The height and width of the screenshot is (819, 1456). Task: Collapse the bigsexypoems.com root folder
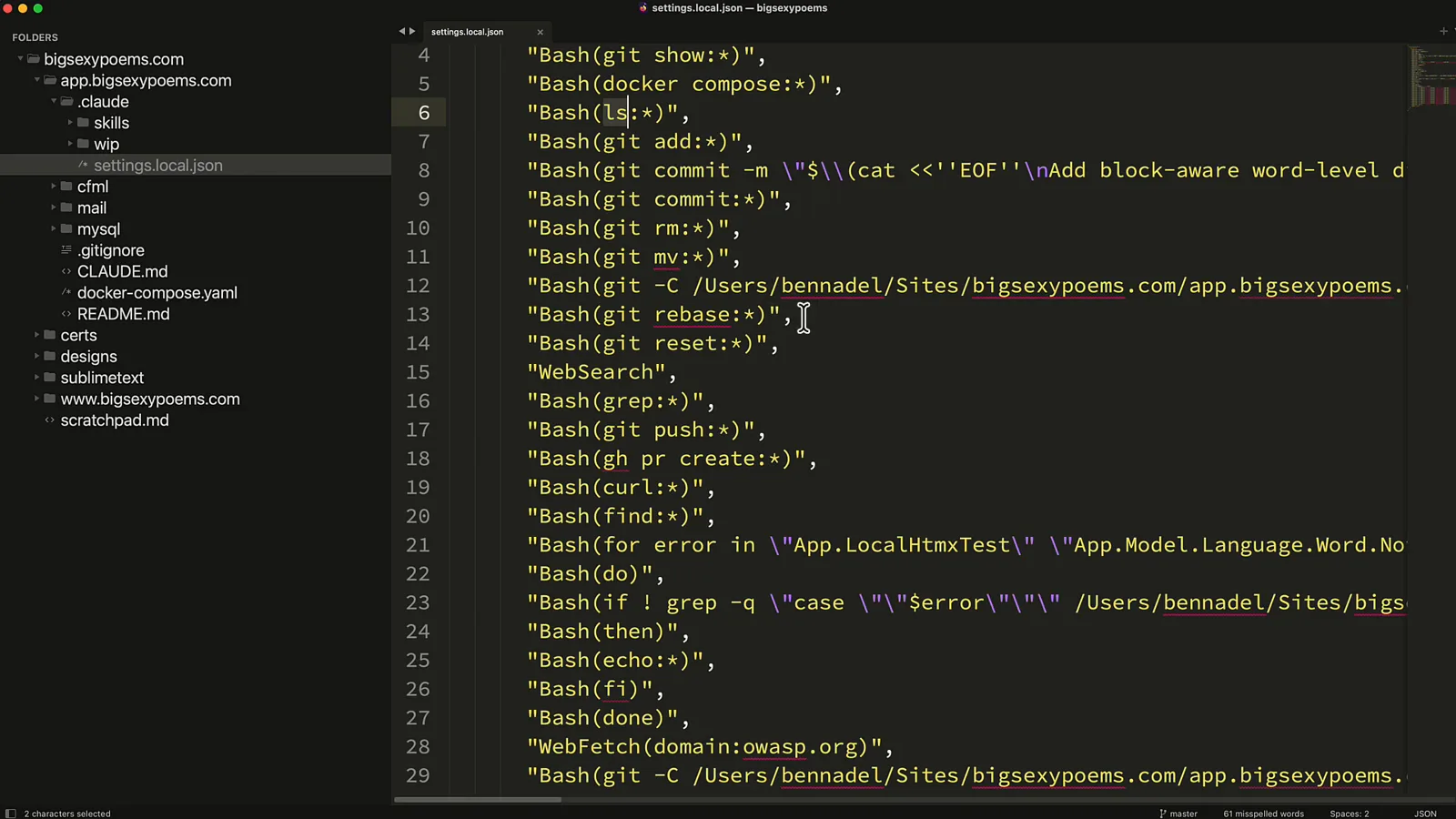click(x=20, y=59)
